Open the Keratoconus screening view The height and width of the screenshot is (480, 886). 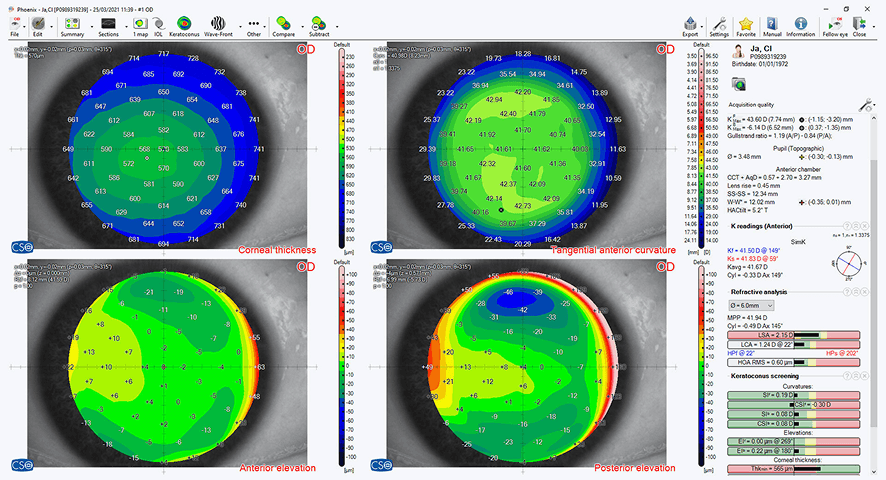[184, 25]
